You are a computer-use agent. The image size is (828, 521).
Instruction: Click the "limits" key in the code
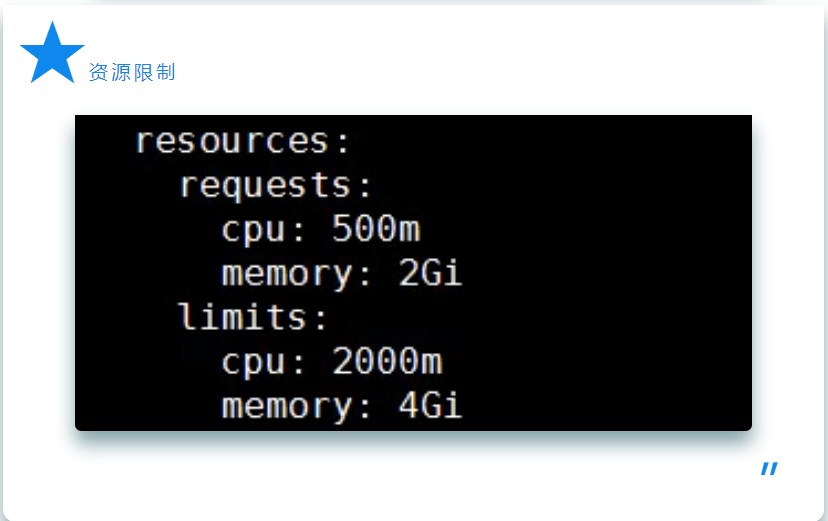tap(243, 317)
